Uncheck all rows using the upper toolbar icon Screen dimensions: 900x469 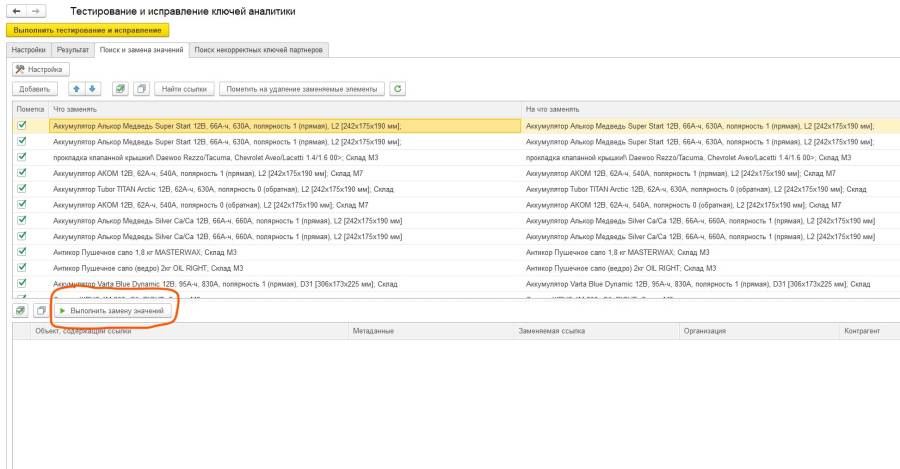pyautogui.click(x=140, y=90)
